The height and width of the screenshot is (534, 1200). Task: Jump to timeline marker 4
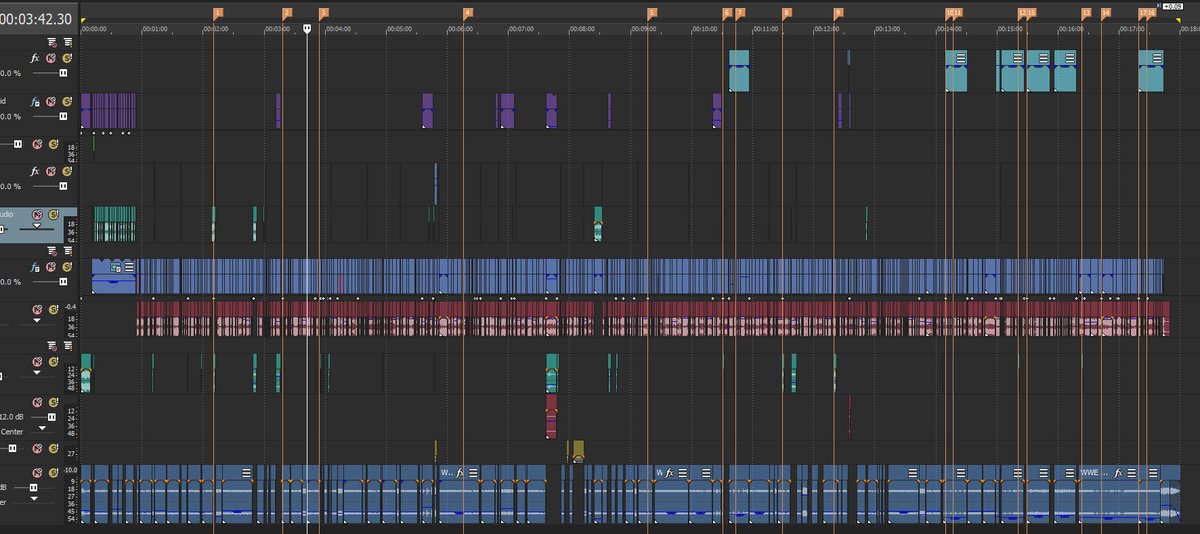(x=467, y=13)
